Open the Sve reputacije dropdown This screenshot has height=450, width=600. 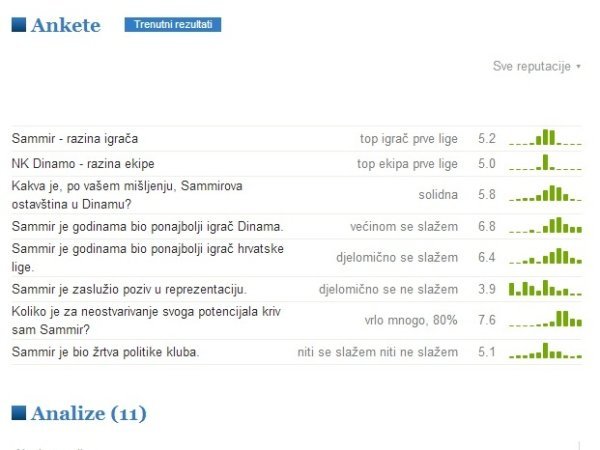coord(537,66)
